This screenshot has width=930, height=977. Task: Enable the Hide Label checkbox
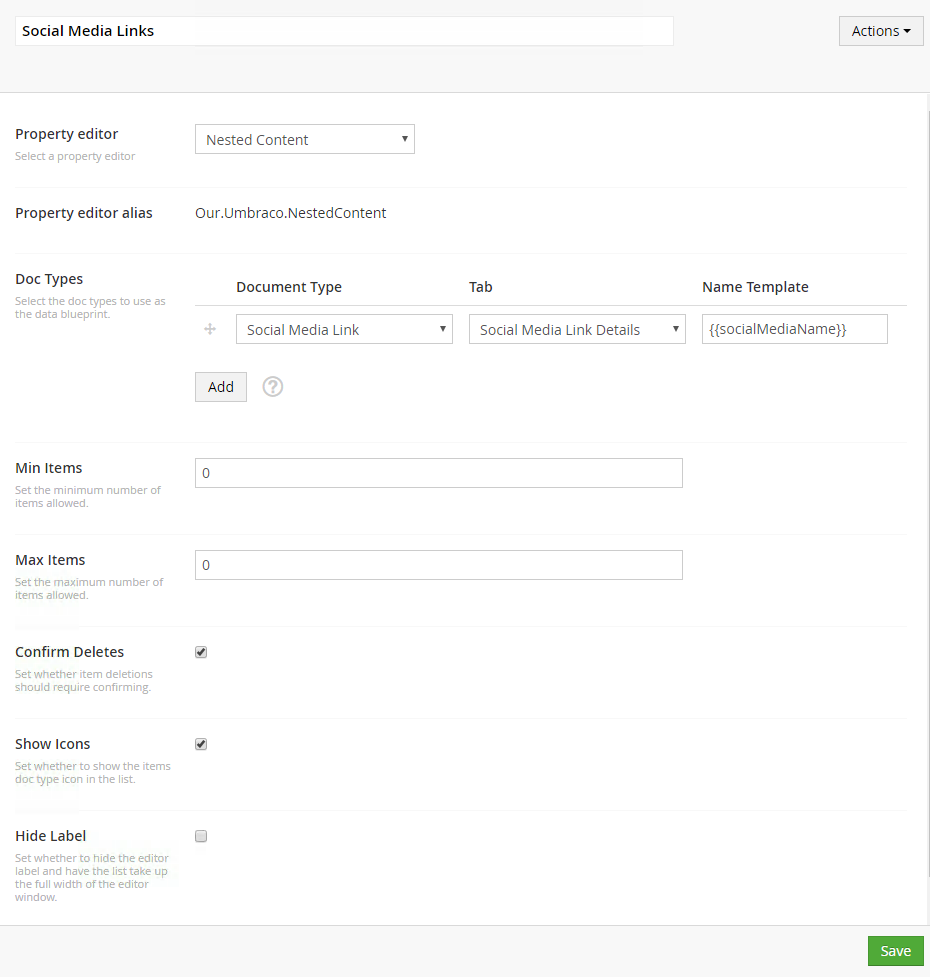pos(201,836)
